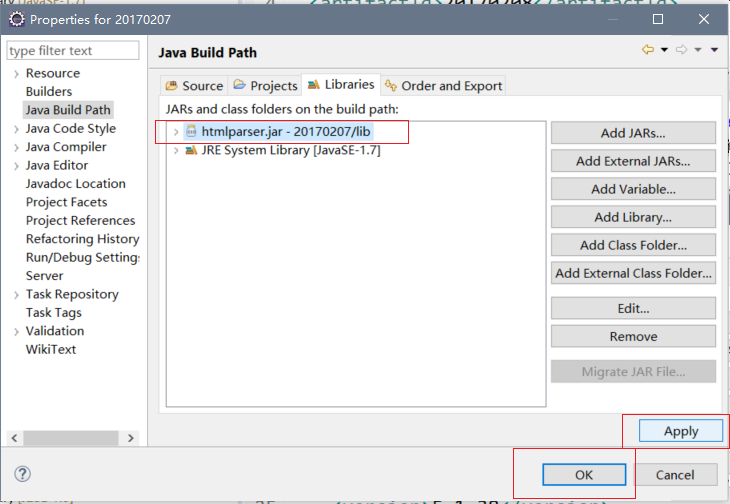Click the help question mark icon
The image size is (730, 504).
tap(22, 474)
